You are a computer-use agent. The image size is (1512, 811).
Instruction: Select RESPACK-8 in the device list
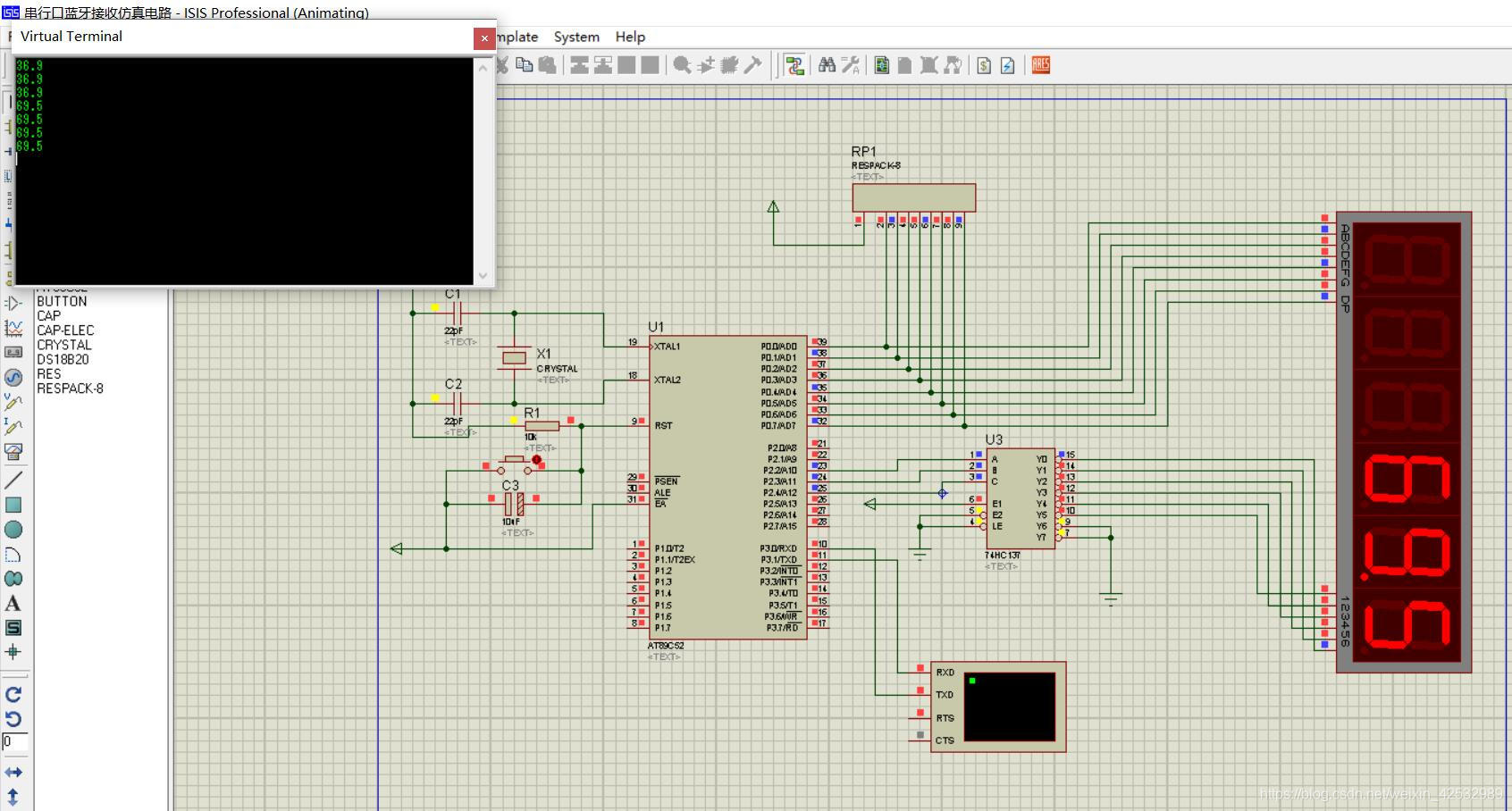[x=70, y=389]
